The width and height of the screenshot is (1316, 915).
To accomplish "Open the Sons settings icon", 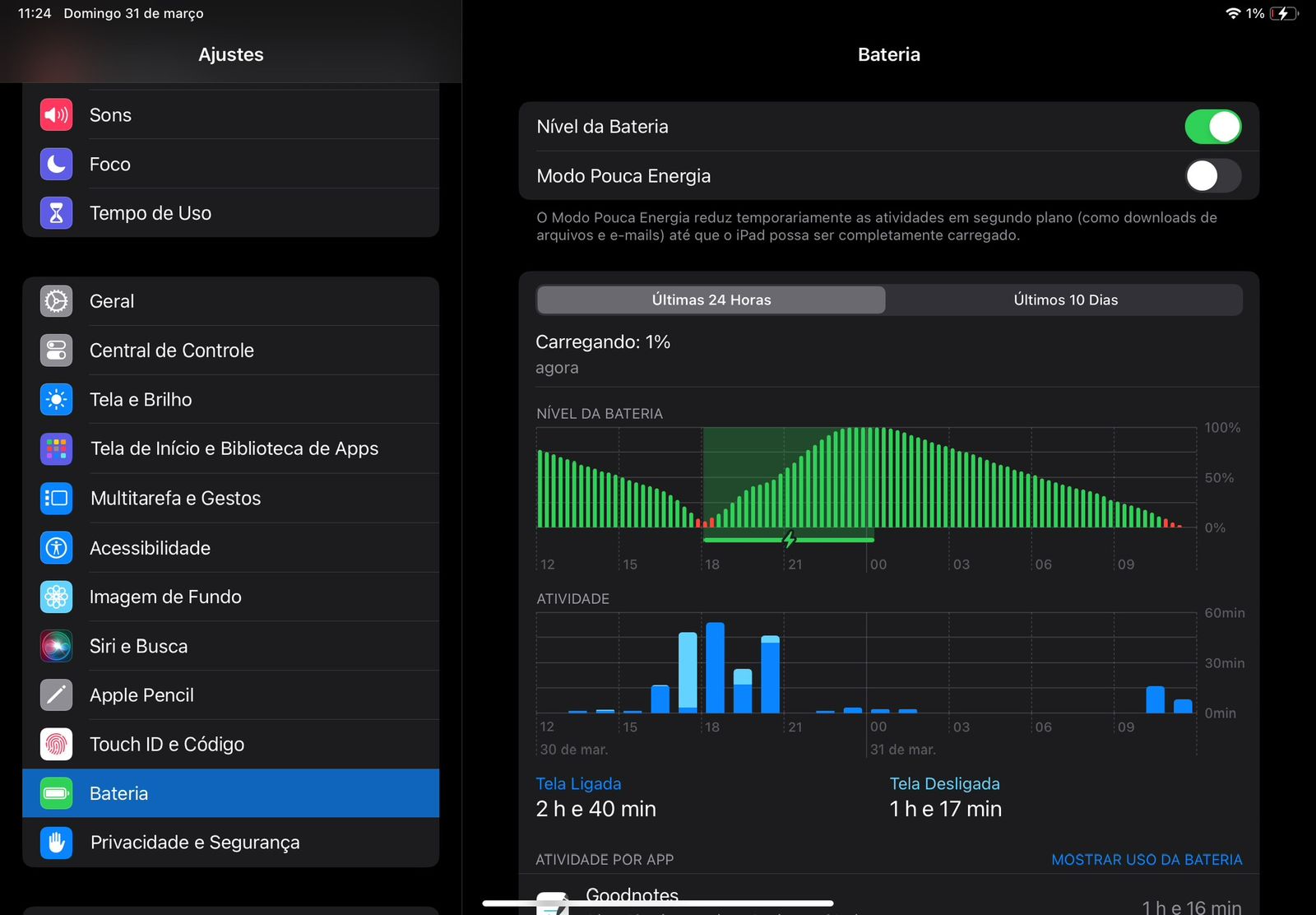I will pos(56,115).
